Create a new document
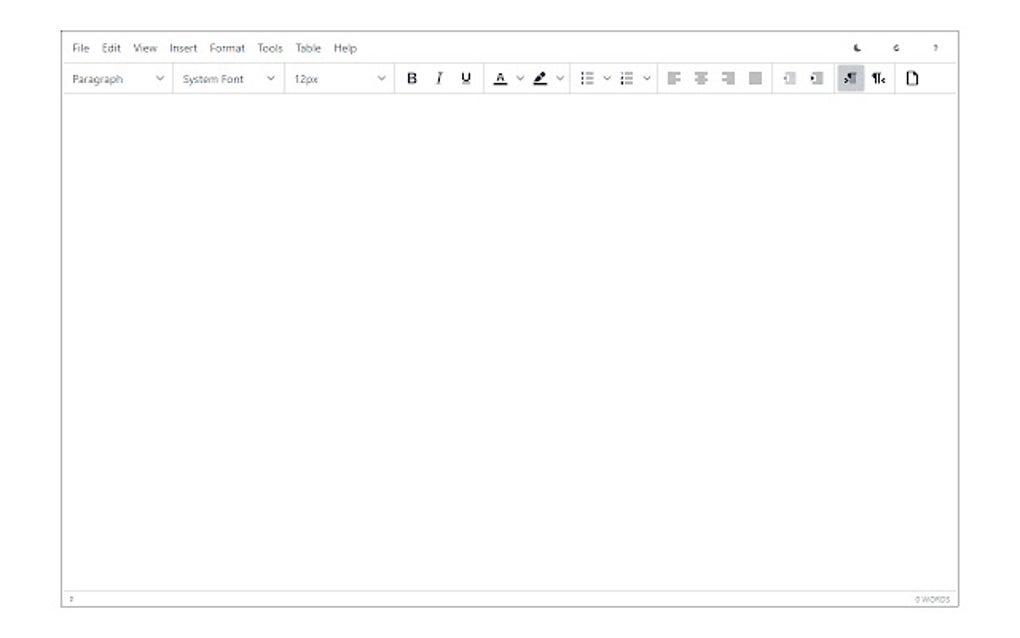The image size is (1020, 638). point(913,78)
